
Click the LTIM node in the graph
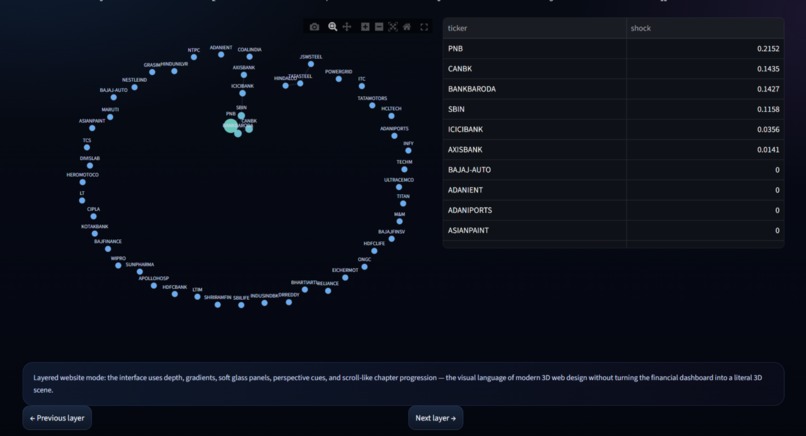pos(197,297)
